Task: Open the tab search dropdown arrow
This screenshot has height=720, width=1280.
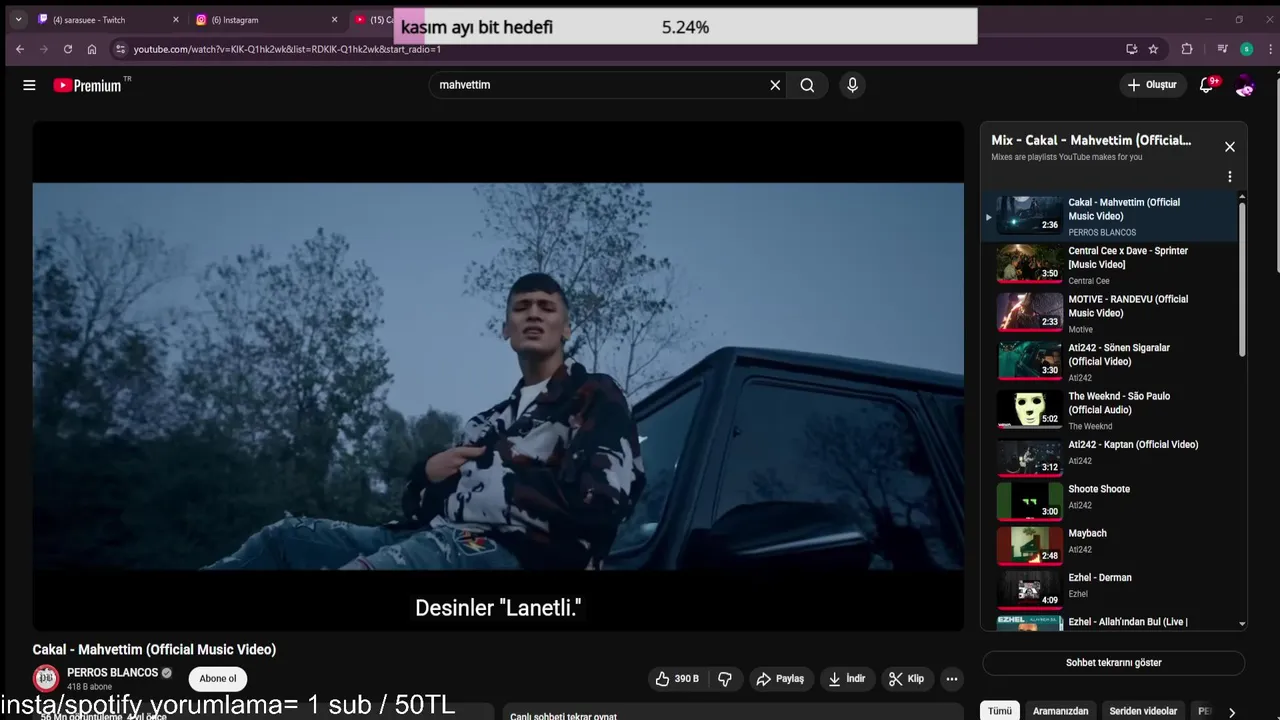Action: click(x=18, y=19)
